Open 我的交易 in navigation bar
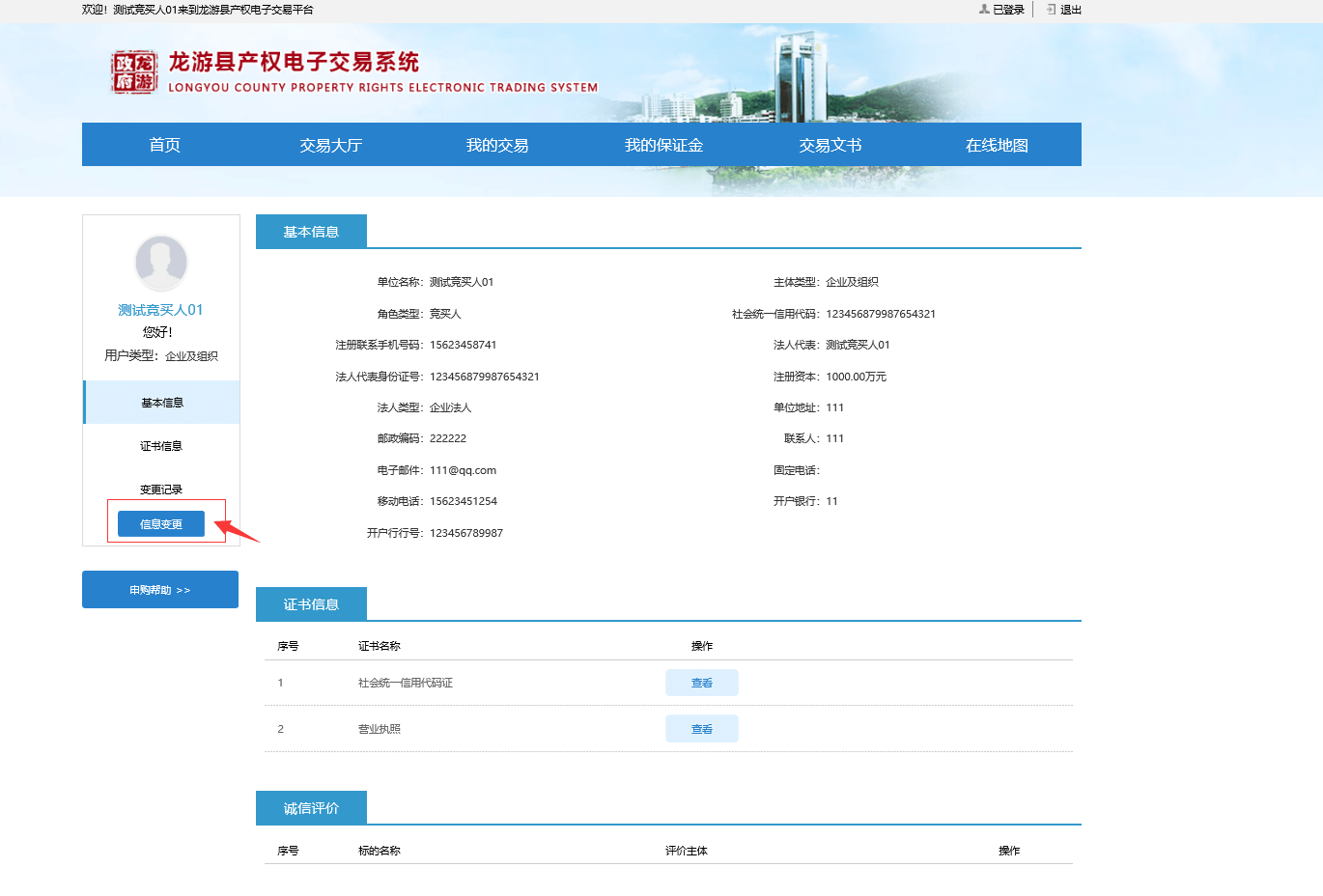 point(497,145)
